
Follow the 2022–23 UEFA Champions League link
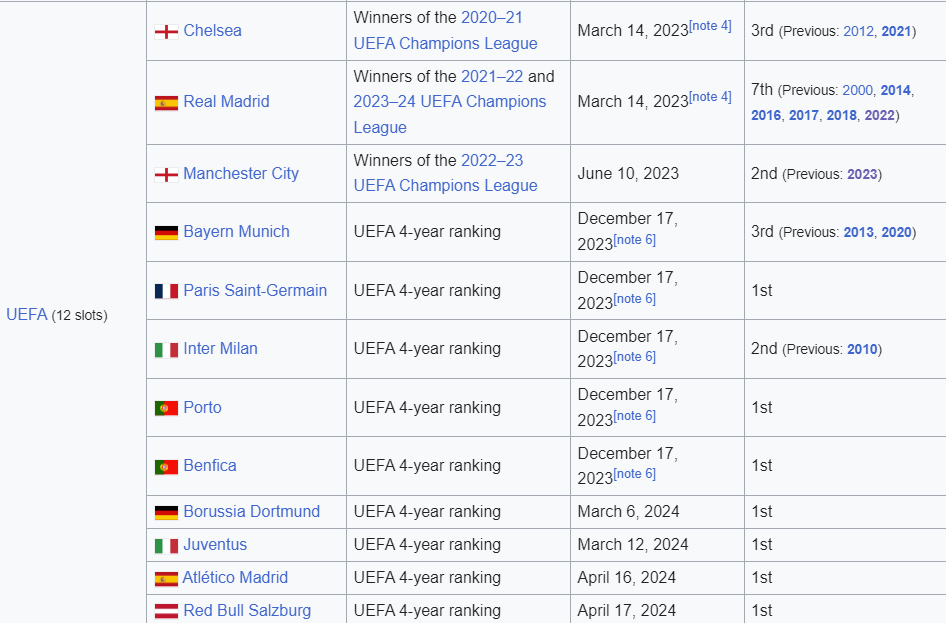click(x=445, y=173)
